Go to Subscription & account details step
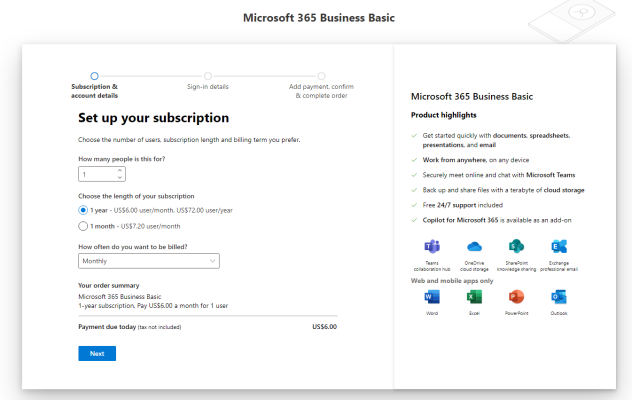This screenshot has height=400, width=632. (x=94, y=76)
